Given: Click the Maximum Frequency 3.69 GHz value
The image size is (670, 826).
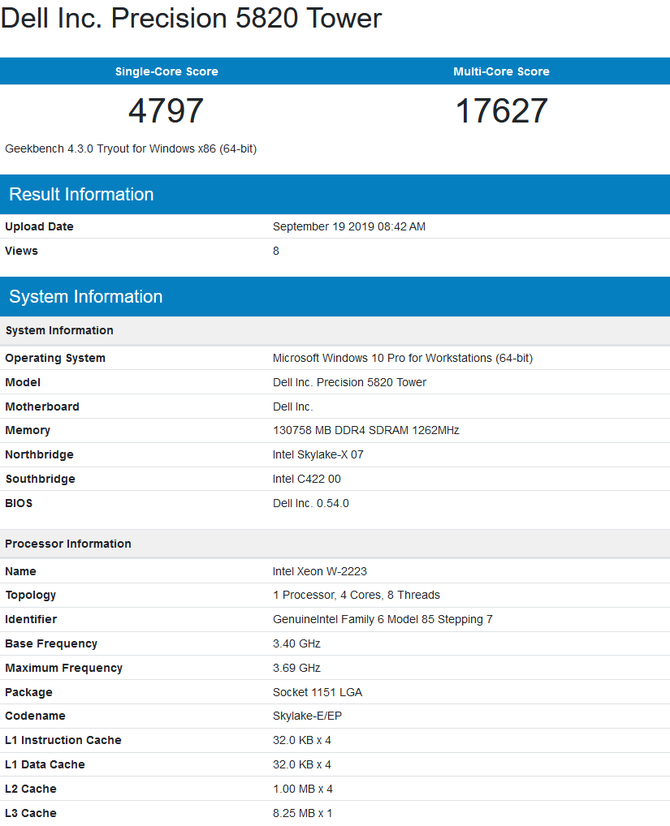Looking at the screenshot, I should pos(296,668).
